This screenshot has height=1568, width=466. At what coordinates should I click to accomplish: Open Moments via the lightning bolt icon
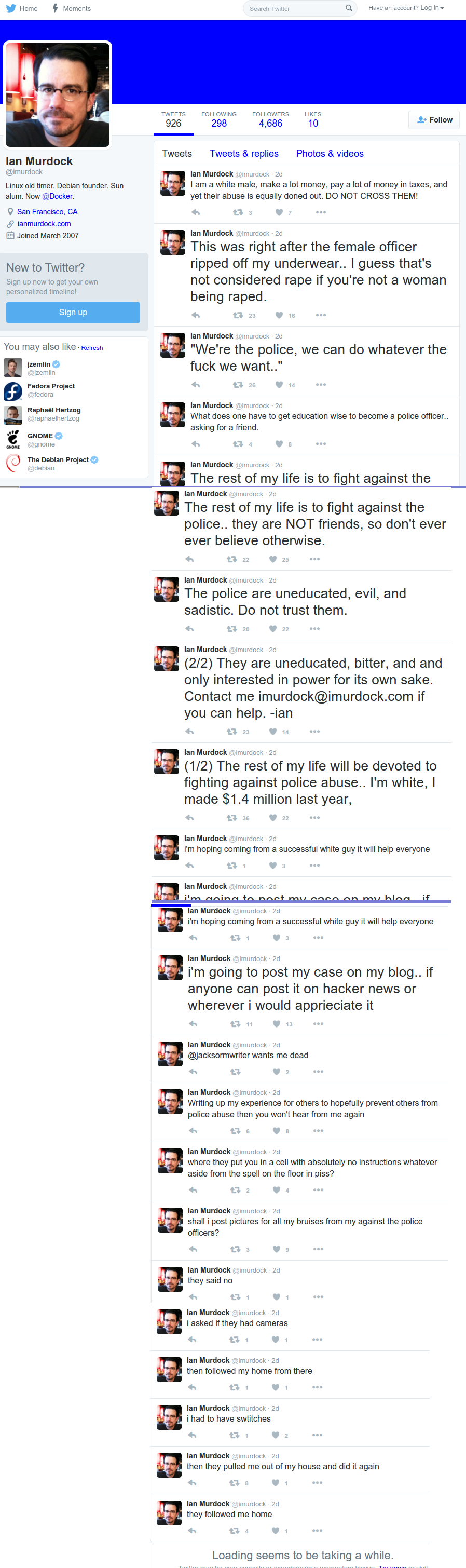(x=56, y=8)
